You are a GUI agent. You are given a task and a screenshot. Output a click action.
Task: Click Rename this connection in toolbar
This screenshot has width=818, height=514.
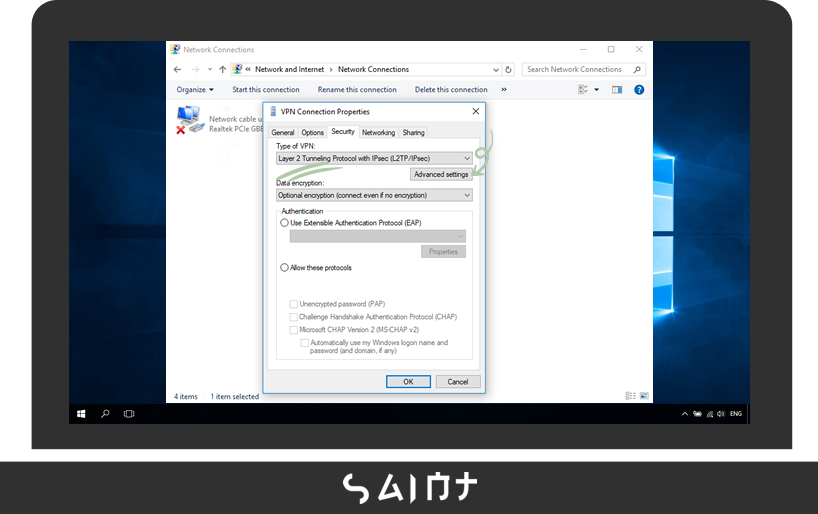357,89
